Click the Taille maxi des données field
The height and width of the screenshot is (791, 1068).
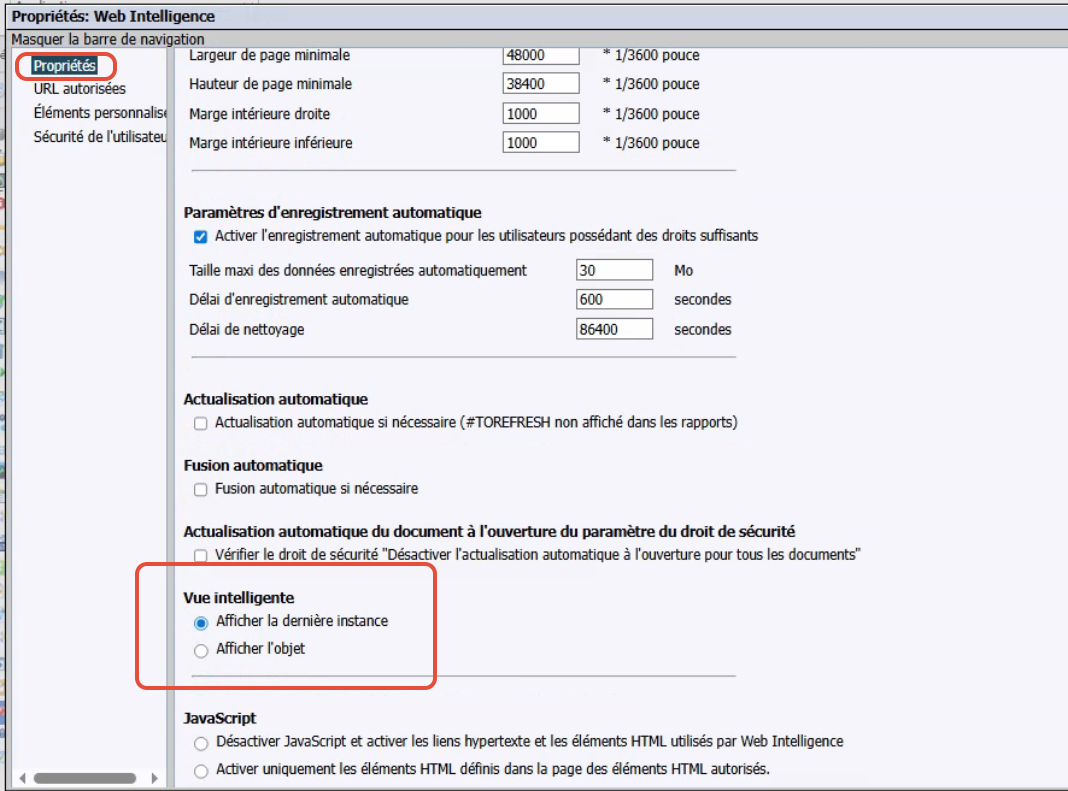(614, 270)
